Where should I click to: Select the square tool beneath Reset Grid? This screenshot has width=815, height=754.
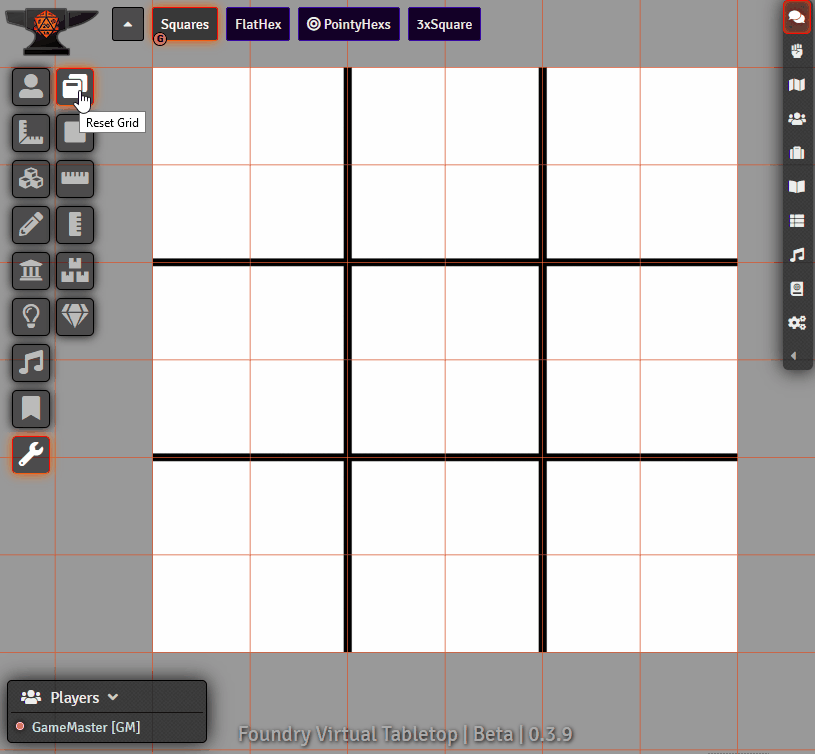75,133
